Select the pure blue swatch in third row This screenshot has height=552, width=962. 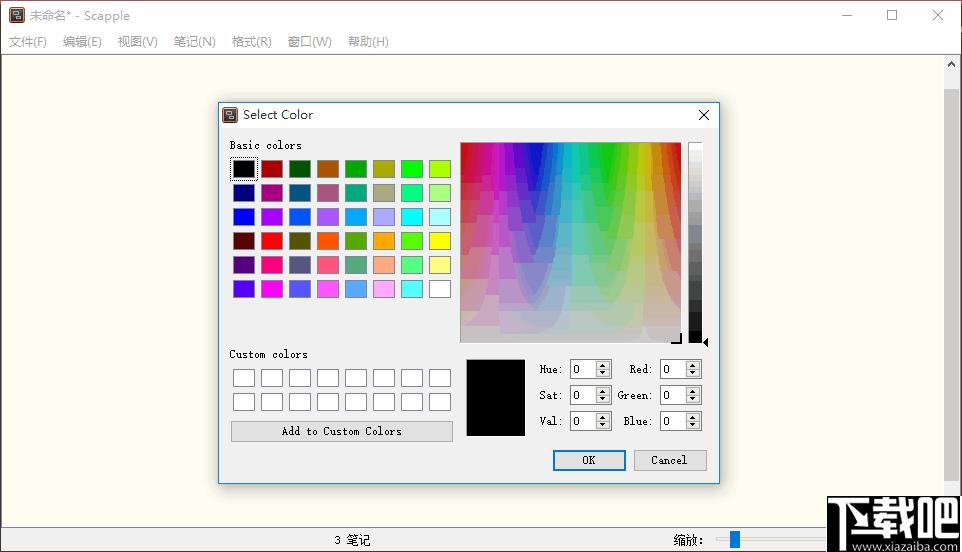[244, 217]
